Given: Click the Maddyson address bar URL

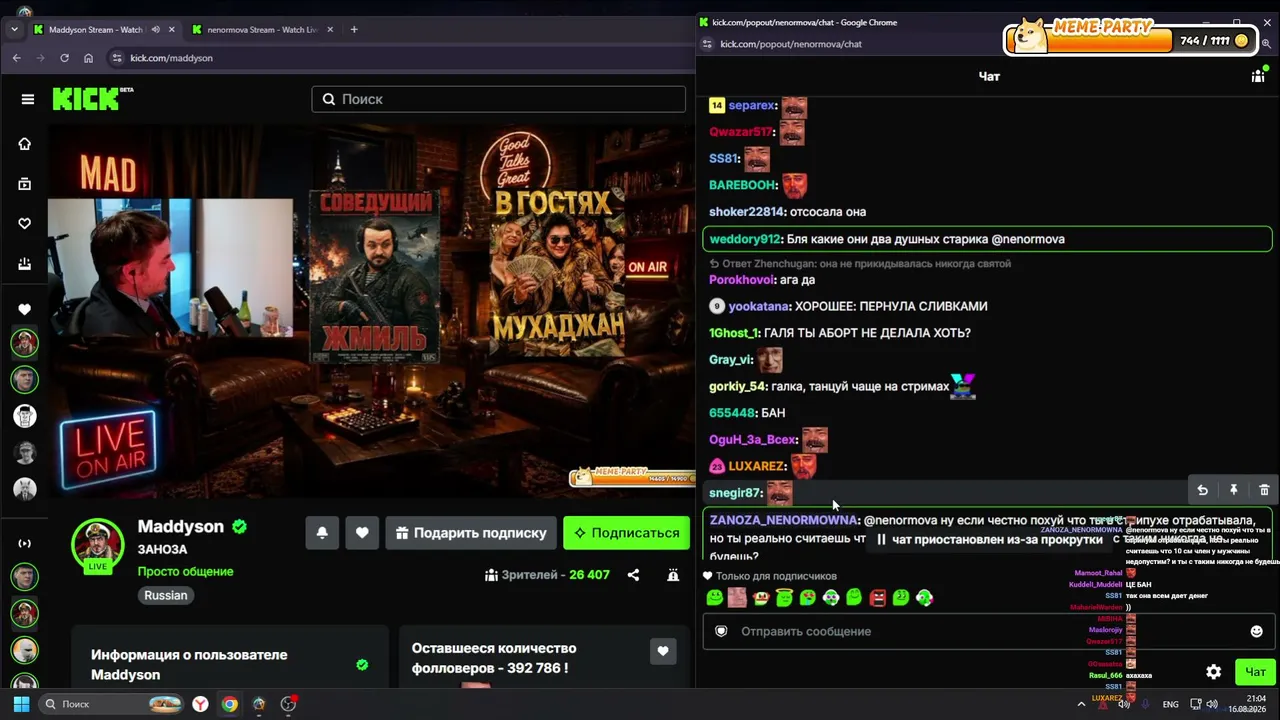Looking at the screenshot, I should [171, 58].
